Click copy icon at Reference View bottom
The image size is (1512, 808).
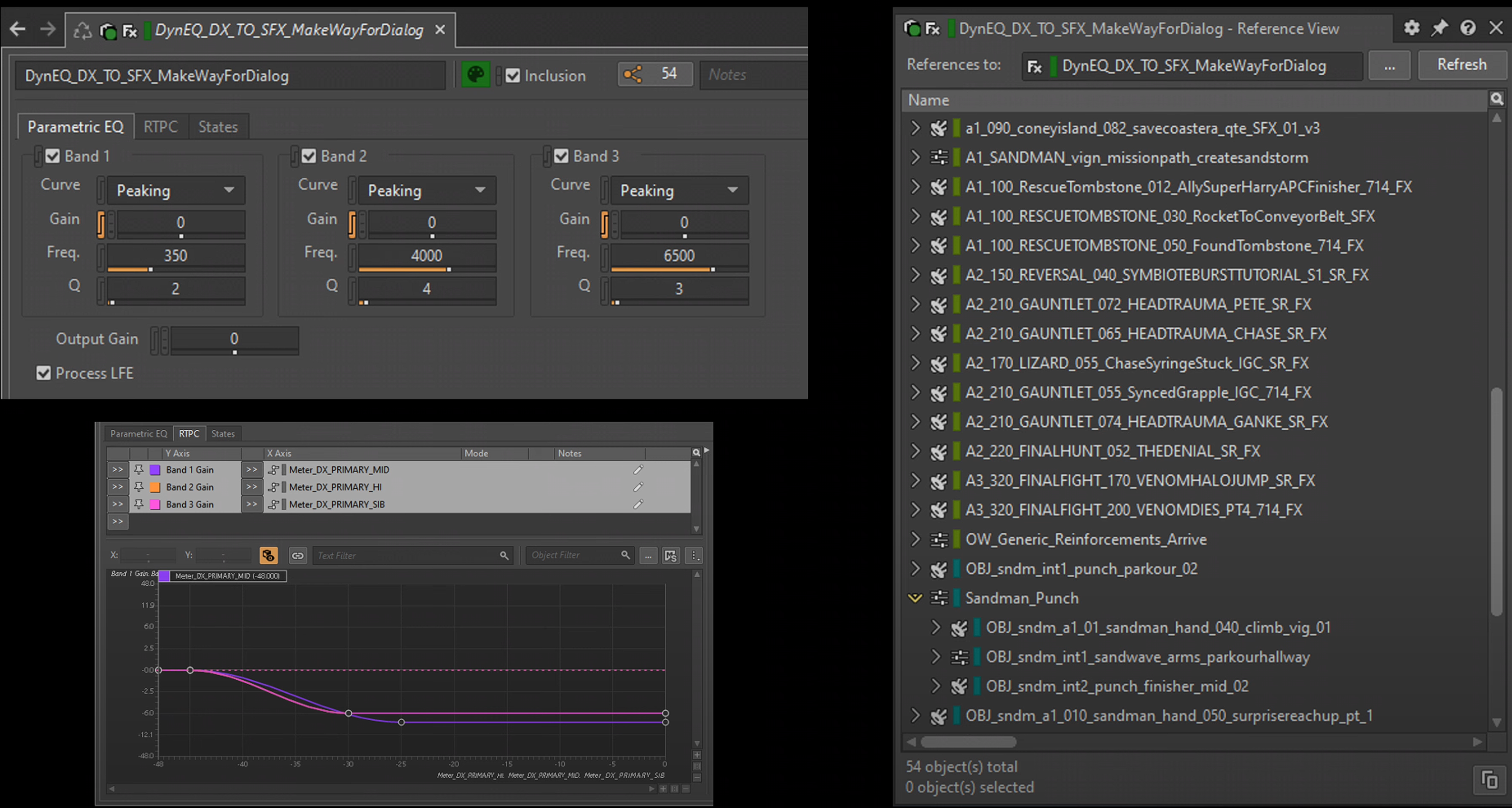[x=1489, y=780]
